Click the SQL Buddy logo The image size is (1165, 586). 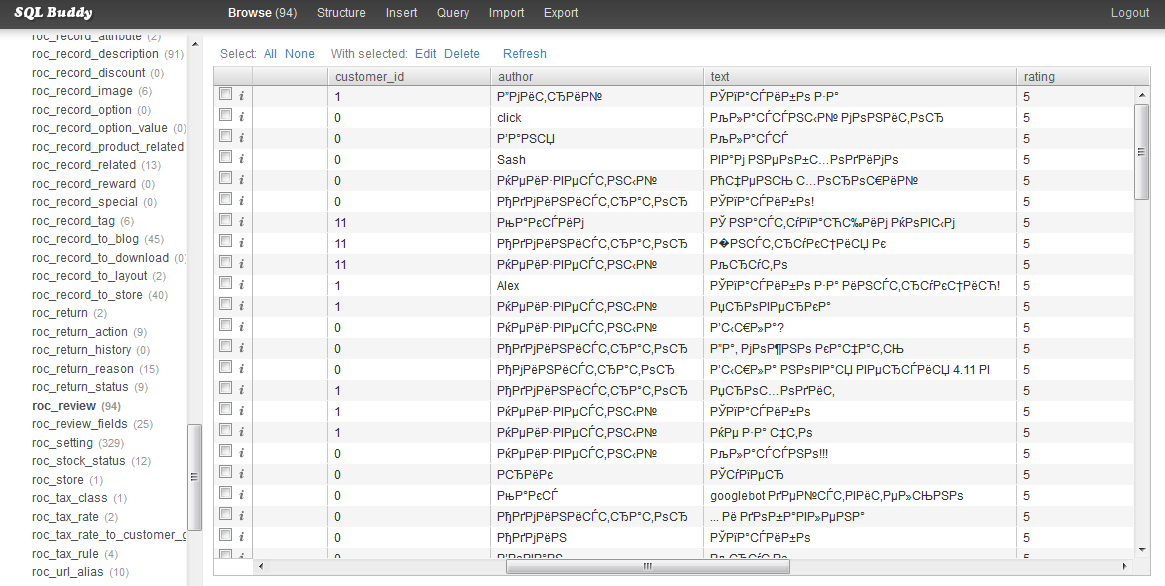pyautogui.click(x=53, y=13)
